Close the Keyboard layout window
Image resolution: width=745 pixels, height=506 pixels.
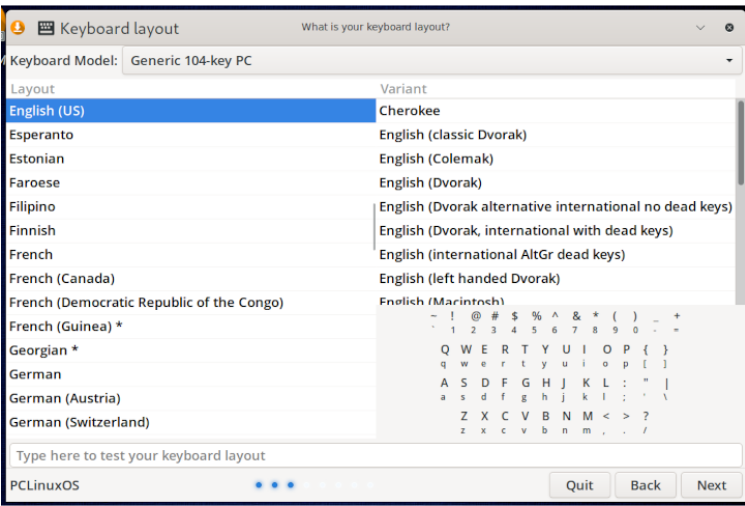729,28
